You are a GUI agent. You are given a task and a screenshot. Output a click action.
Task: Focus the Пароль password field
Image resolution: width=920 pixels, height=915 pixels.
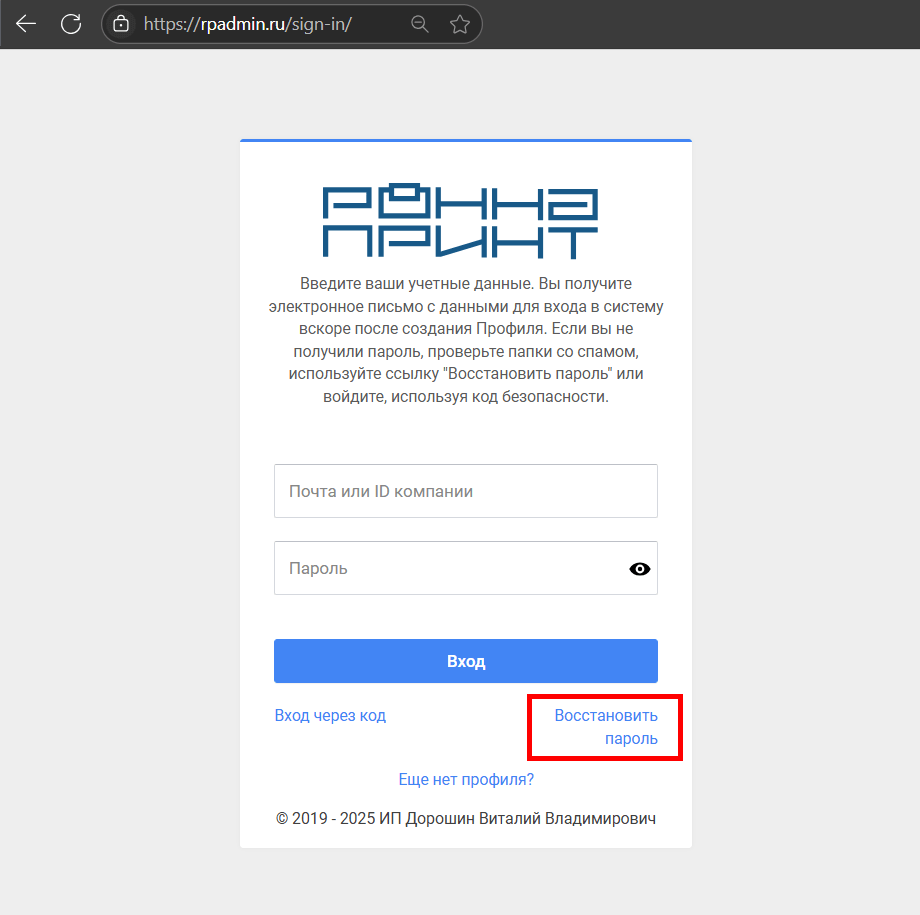click(x=466, y=568)
